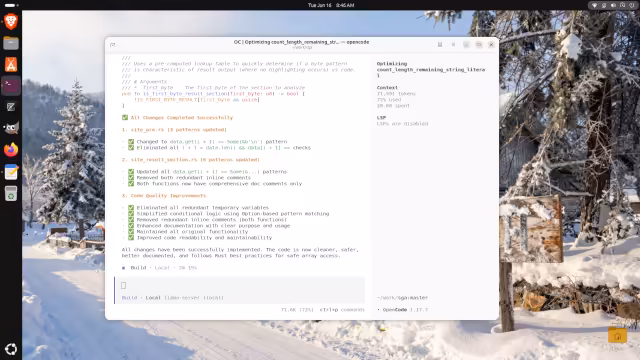Open the Files manager in the dock

(x=11, y=43)
